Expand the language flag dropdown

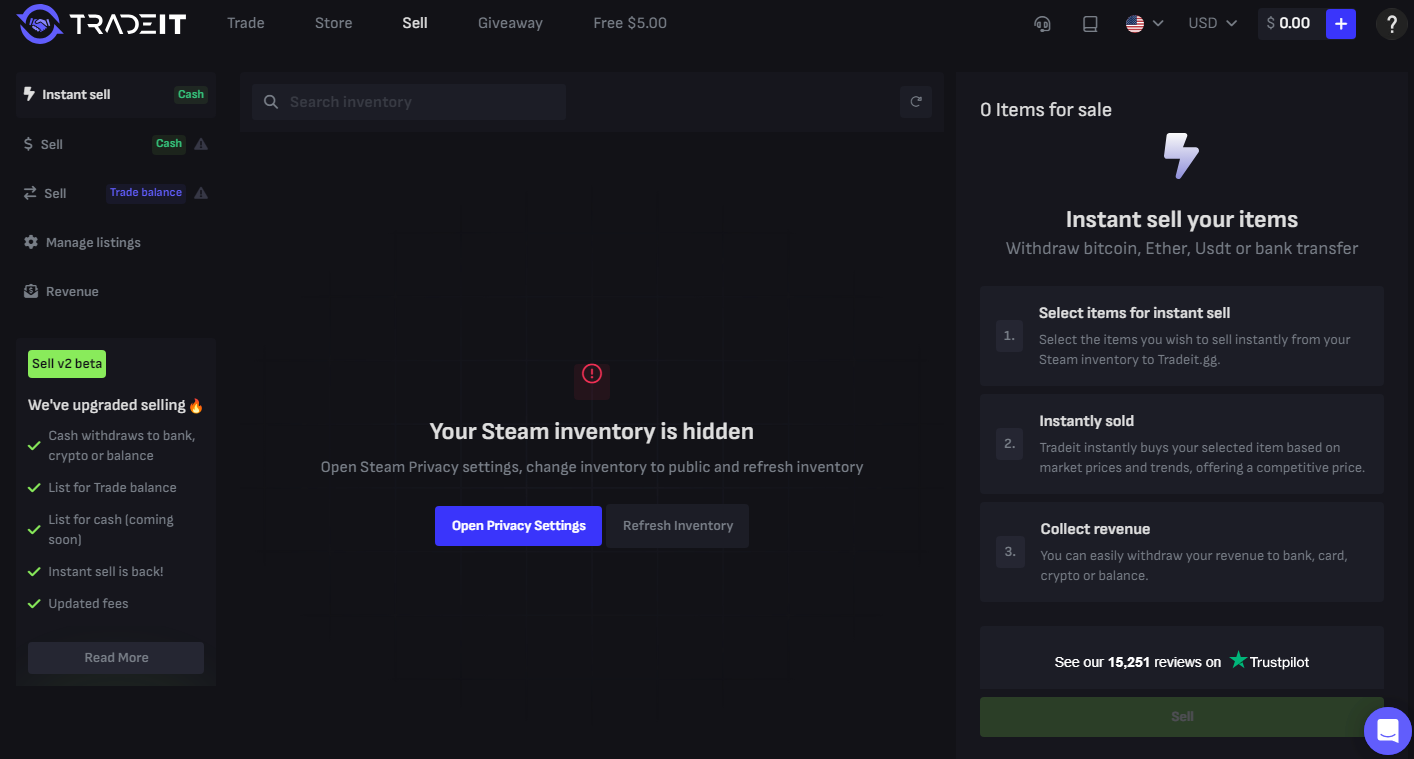(1144, 23)
